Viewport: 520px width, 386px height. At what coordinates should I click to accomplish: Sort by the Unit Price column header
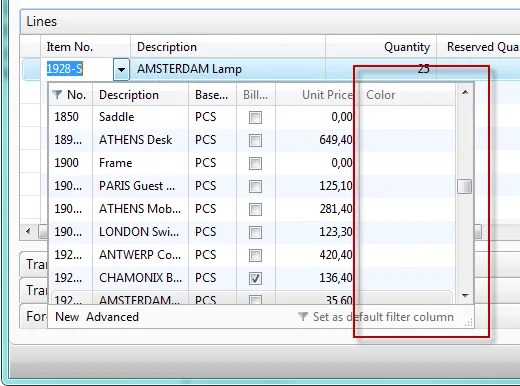(x=327, y=95)
